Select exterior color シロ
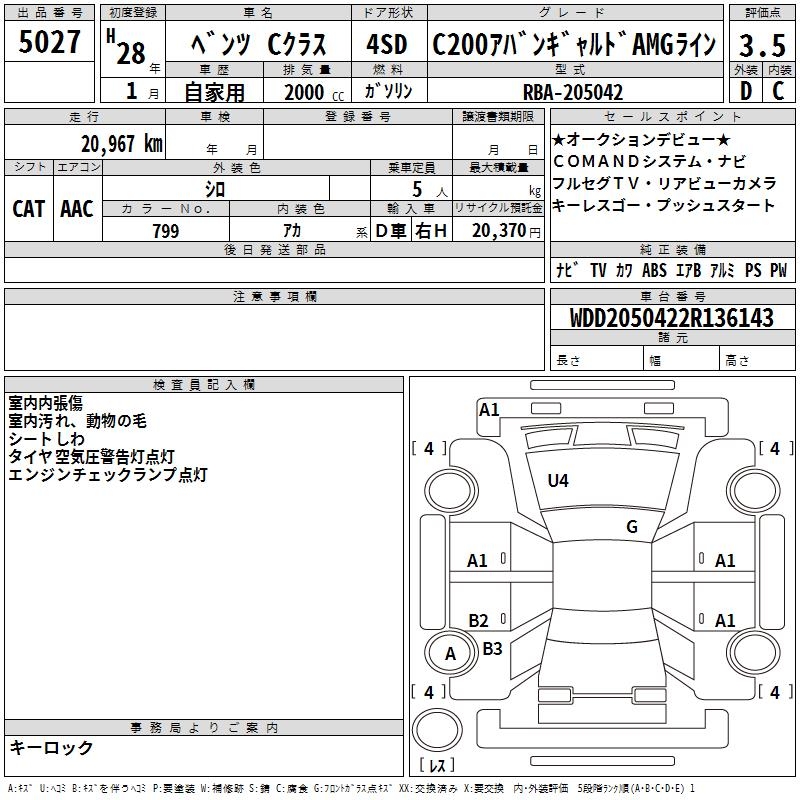800x800 pixels. (215, 189)
